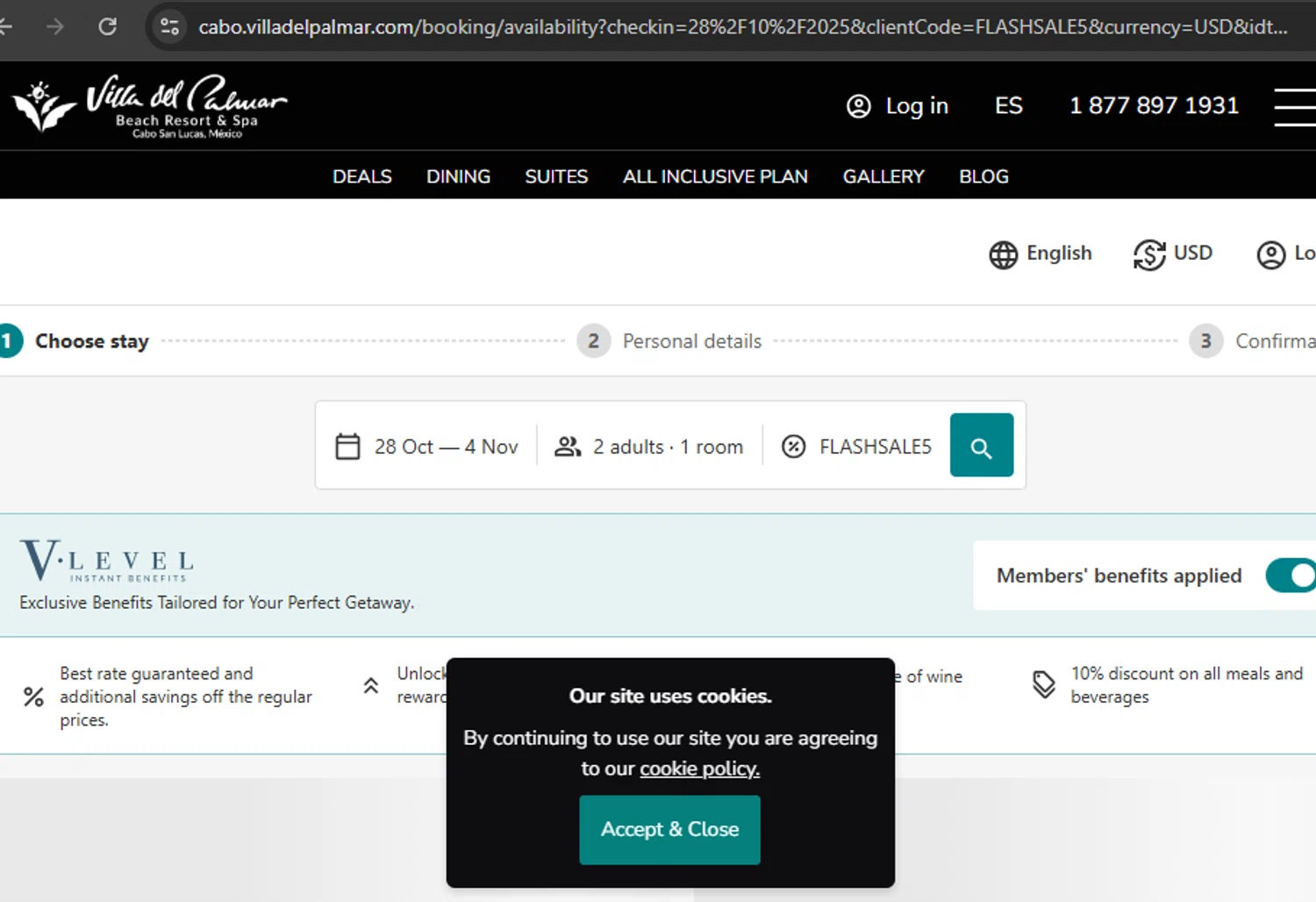1316x902 pixels.
Task: Click the double chevron Unlock rewards icon
Action: (x=371, y=685)
